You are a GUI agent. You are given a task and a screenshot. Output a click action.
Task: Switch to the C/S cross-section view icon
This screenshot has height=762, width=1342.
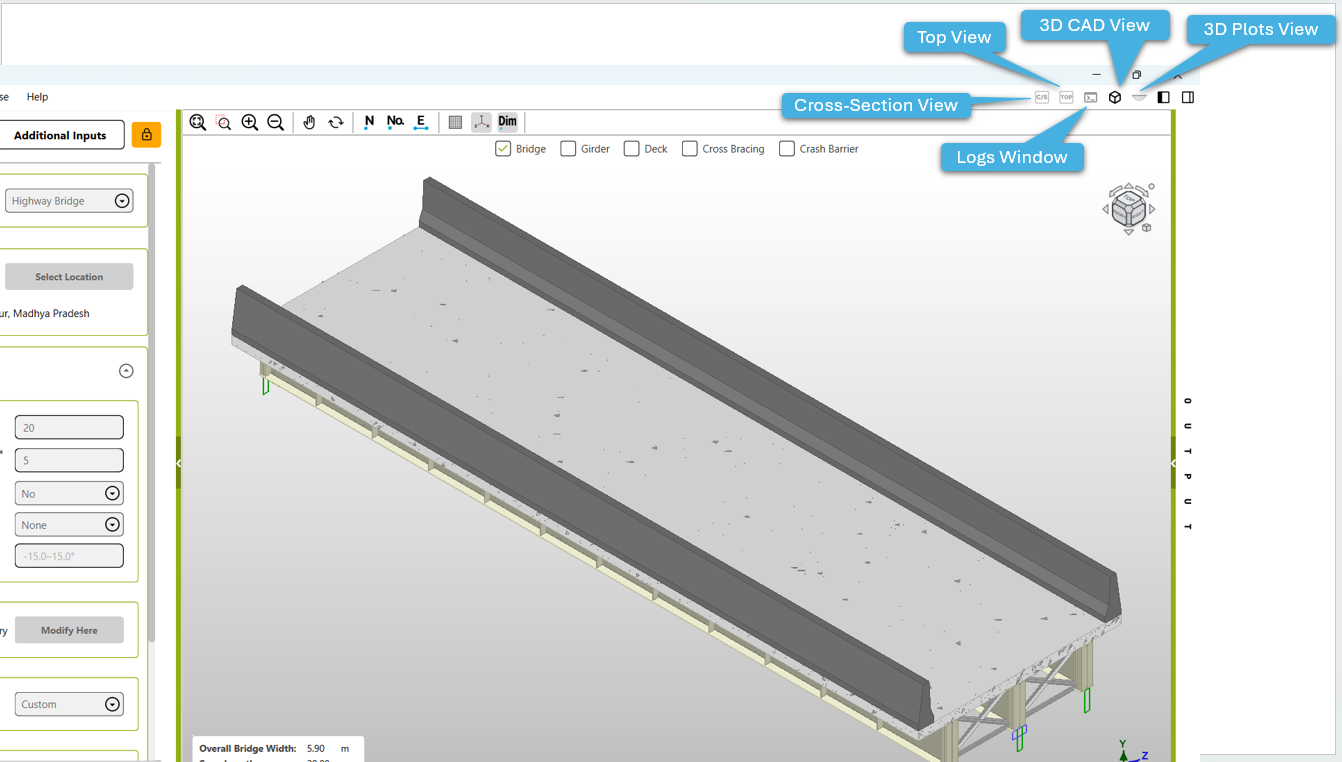(1042, 97)
